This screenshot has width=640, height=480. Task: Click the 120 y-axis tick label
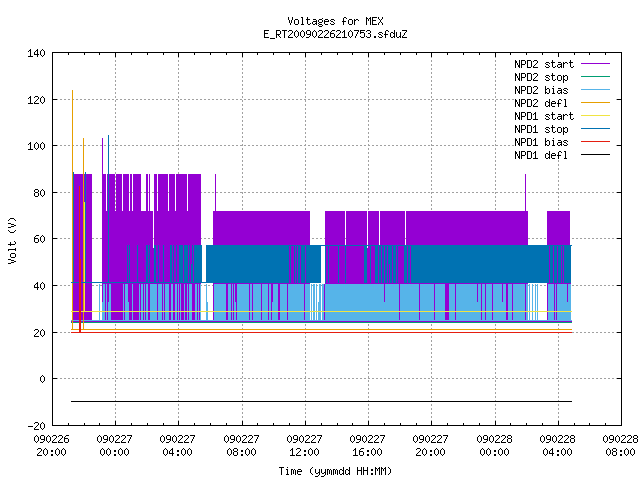(36, 100)
